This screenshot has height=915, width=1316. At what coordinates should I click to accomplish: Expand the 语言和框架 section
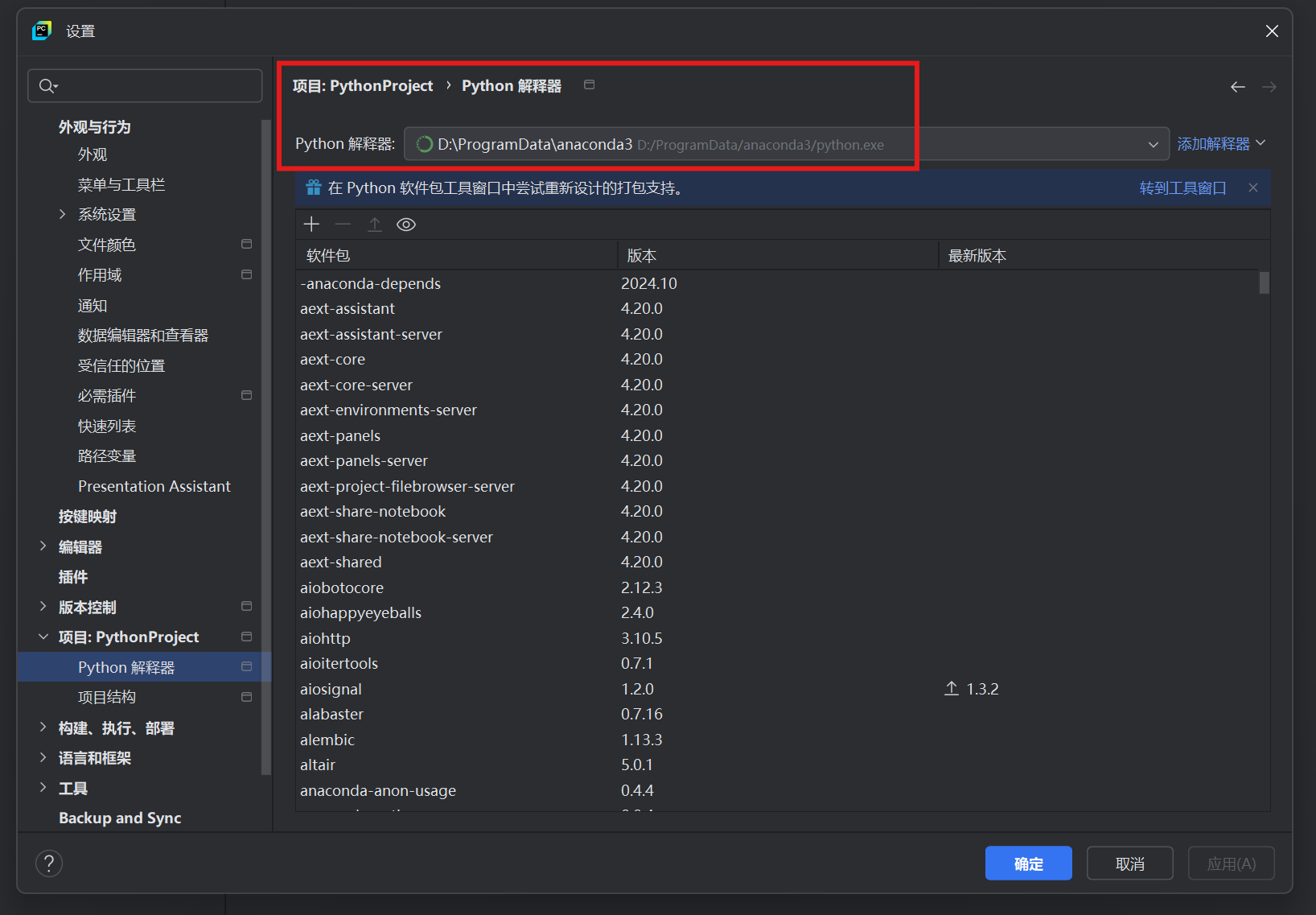click(43, 757)
